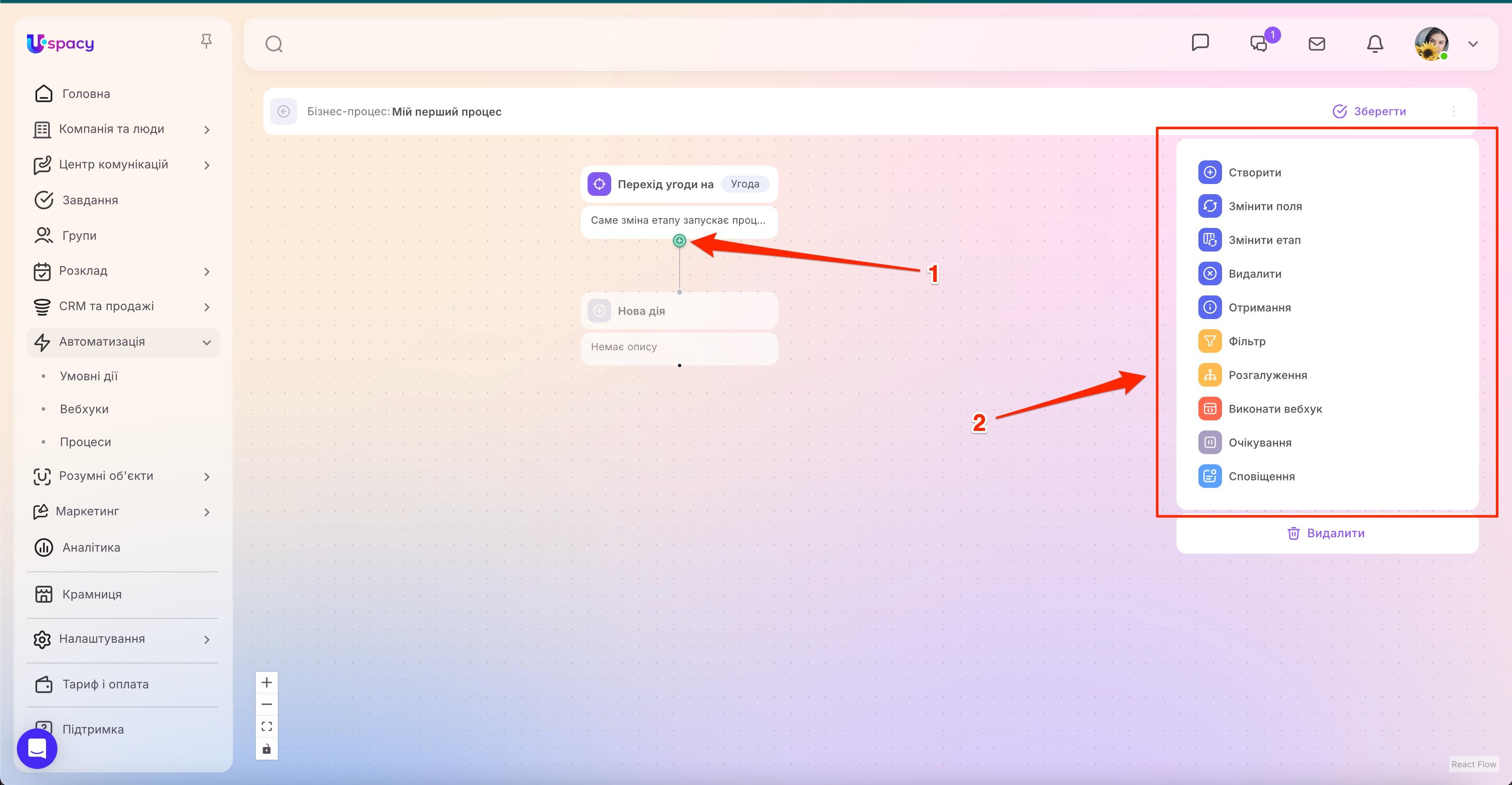
Task: Select the Розгалуження branching icon
Action: click(1210, 374)
